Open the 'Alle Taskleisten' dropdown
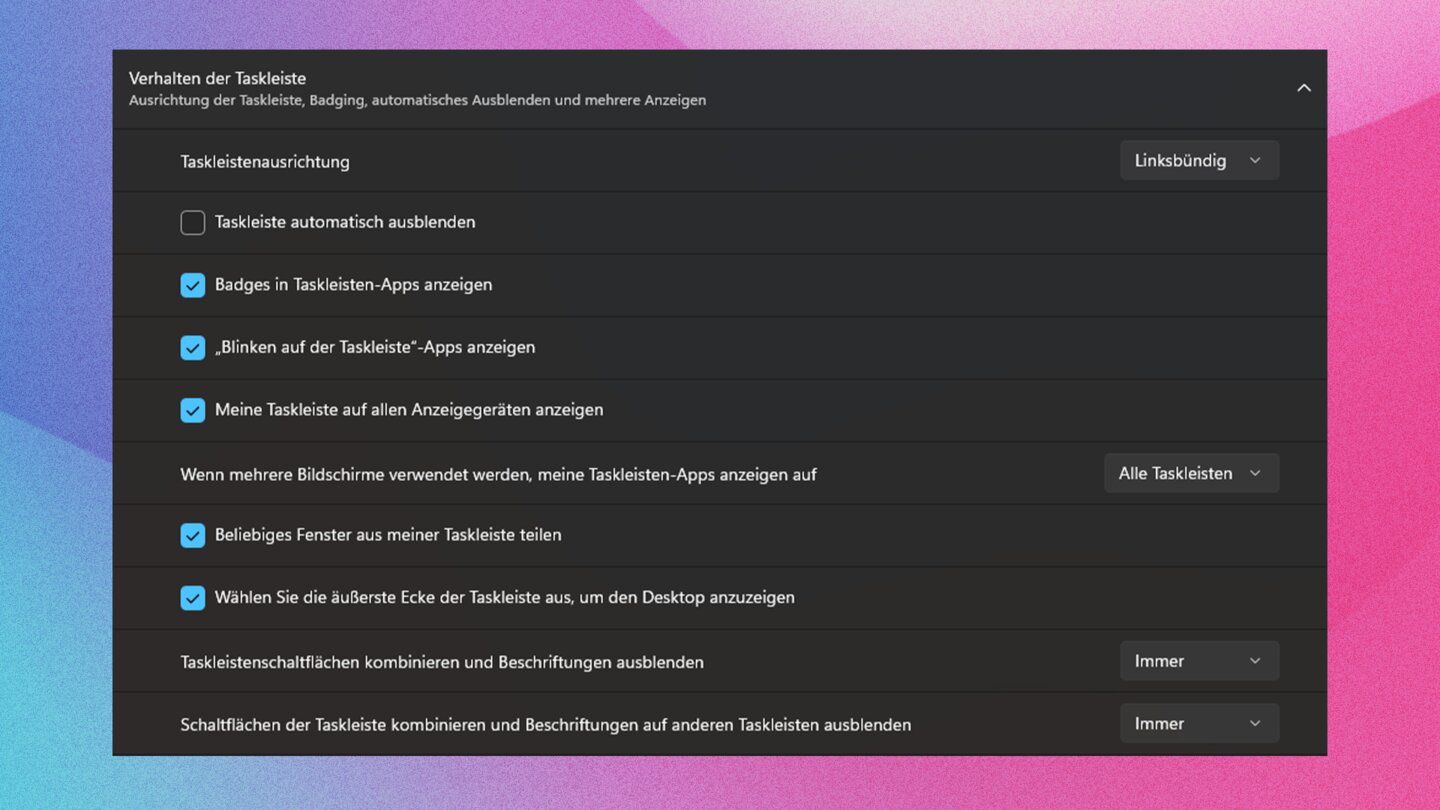The image size is (1440, 810). coord(1190,474)
